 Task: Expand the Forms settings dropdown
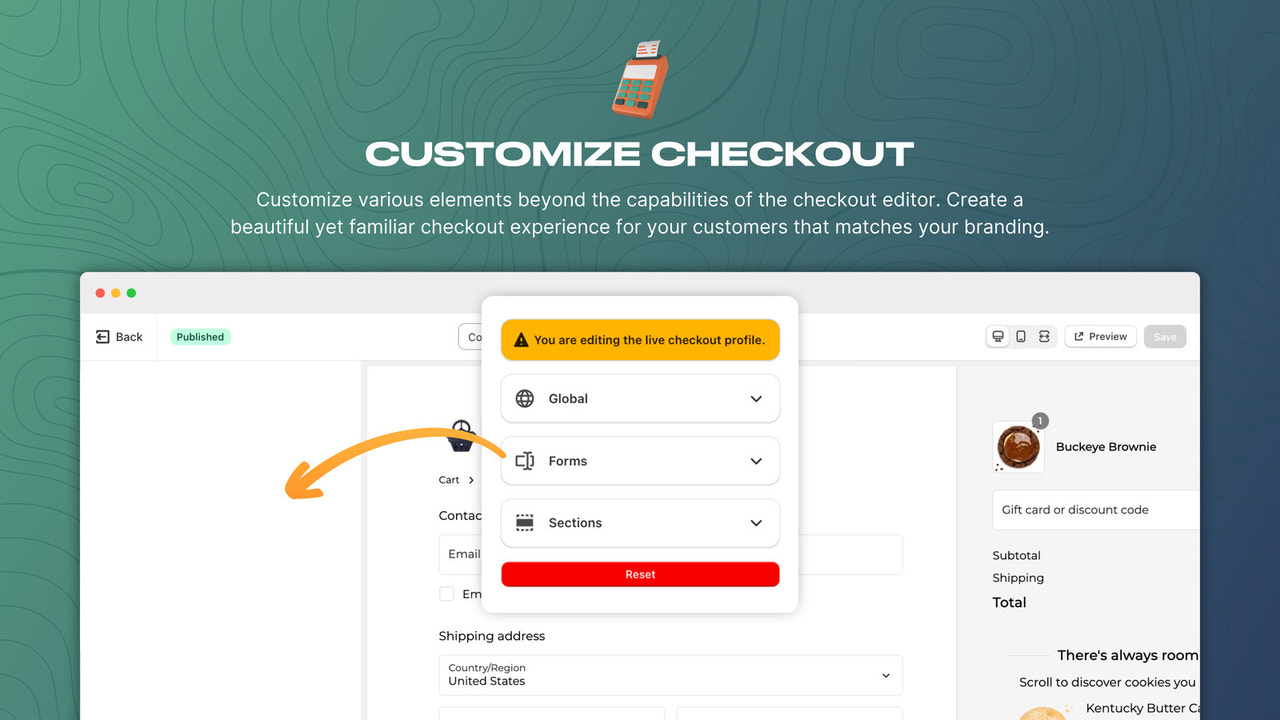[757, 460]
